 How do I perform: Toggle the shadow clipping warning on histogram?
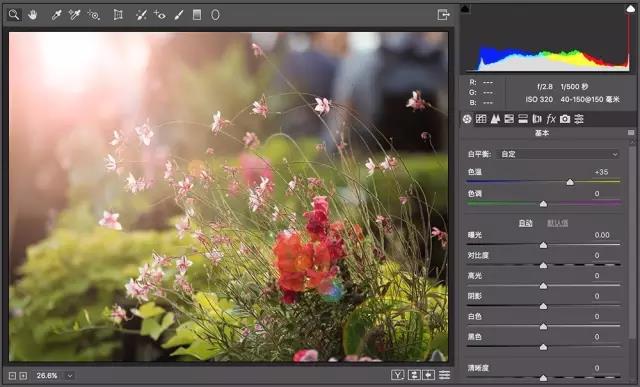point(465,9)
